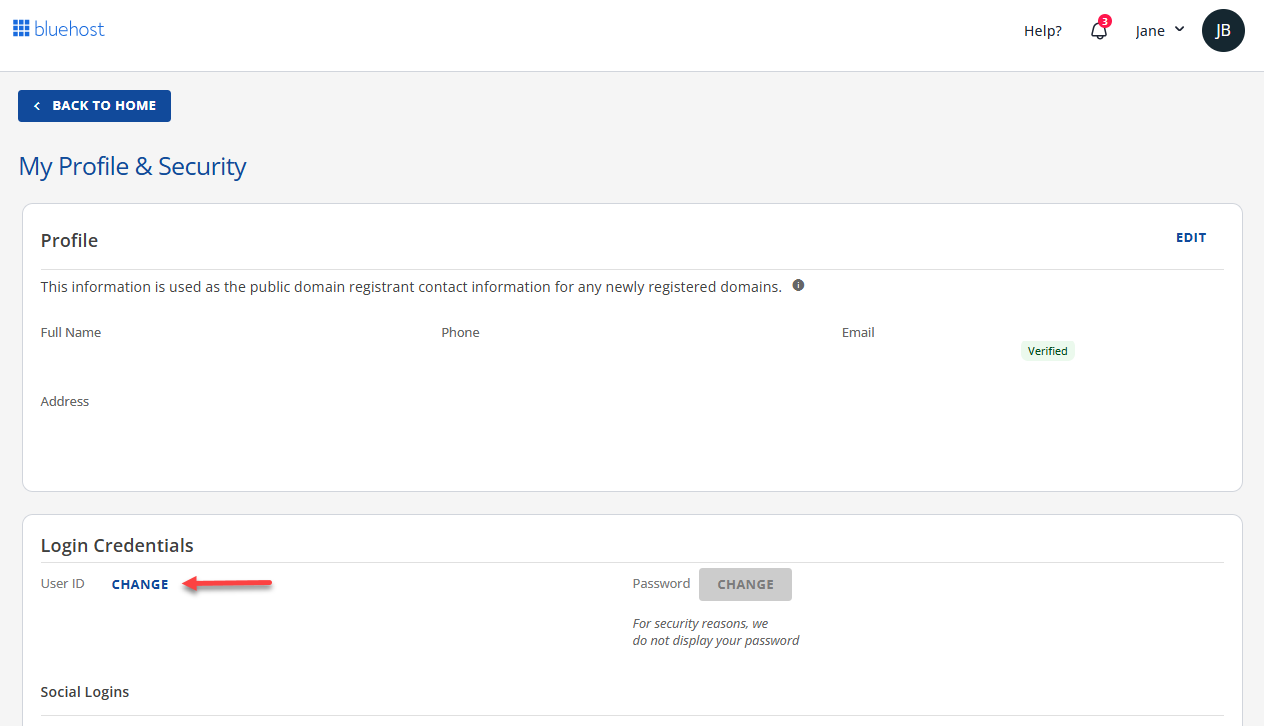The height and width of the screenshot is (726, 1264).
Task: Open the Help? menu
Action: [1042, 31]
